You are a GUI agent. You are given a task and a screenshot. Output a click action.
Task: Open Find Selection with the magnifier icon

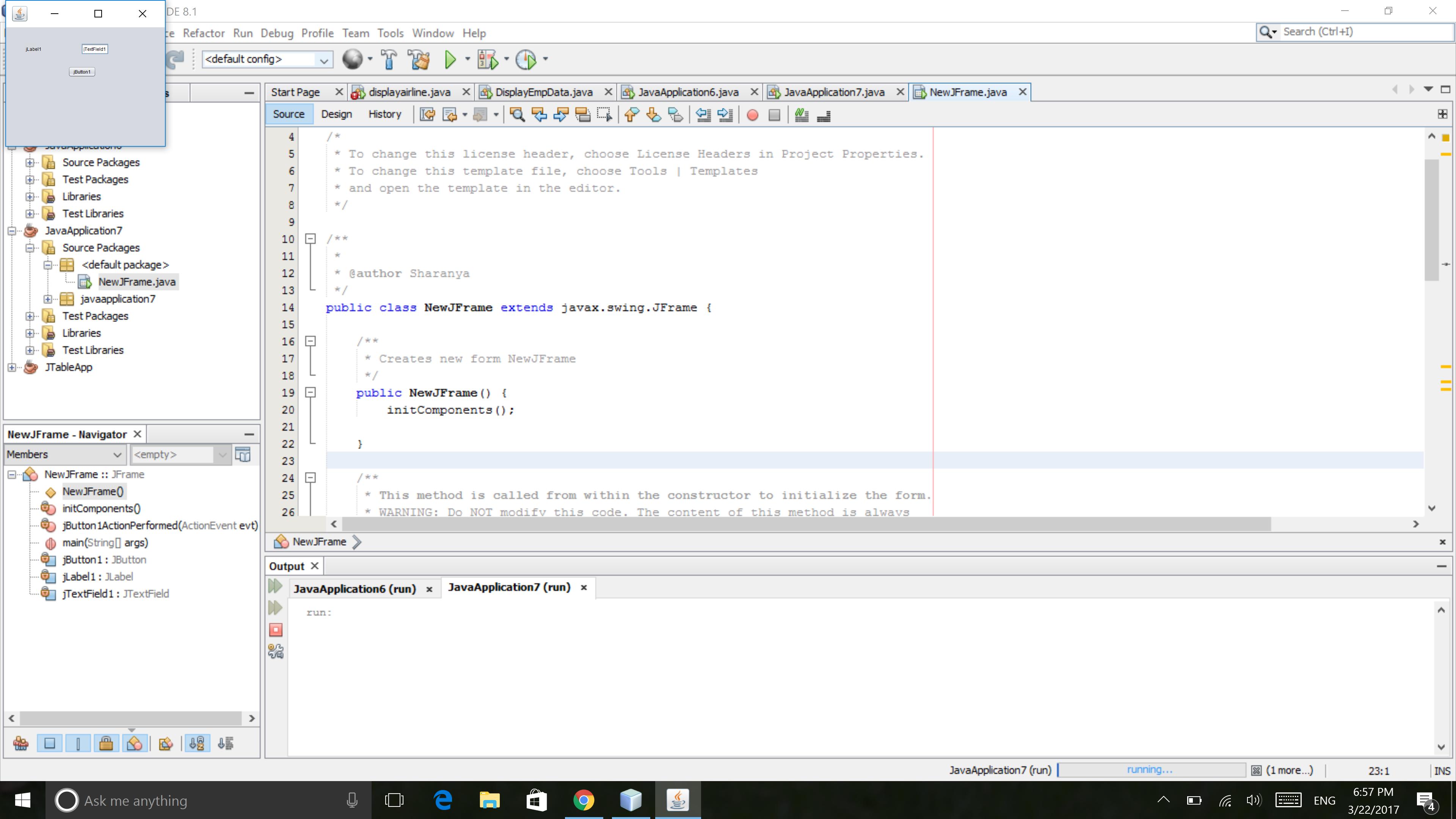pos(517,115)
